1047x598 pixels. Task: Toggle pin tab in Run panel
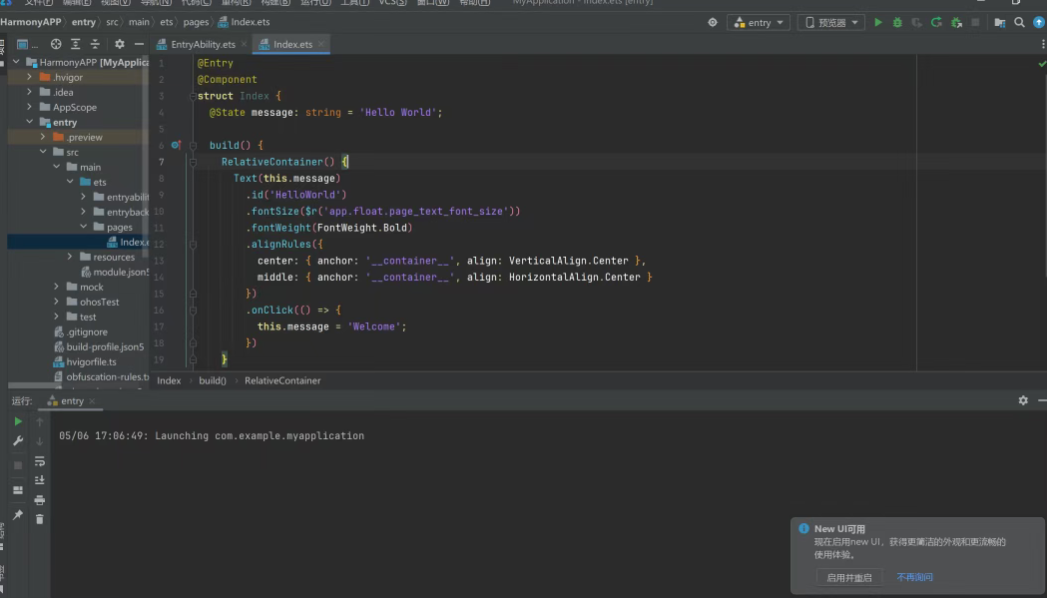click(x=18, y=515)
